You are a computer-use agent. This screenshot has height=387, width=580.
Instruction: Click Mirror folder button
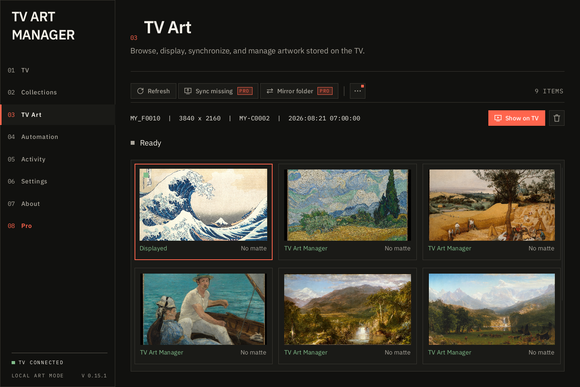tap(299, 91)
